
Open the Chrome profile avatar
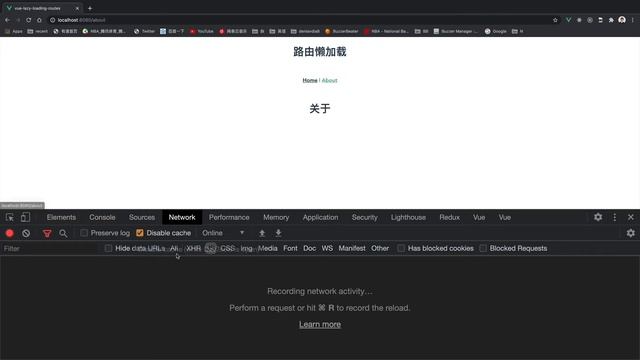622,20
